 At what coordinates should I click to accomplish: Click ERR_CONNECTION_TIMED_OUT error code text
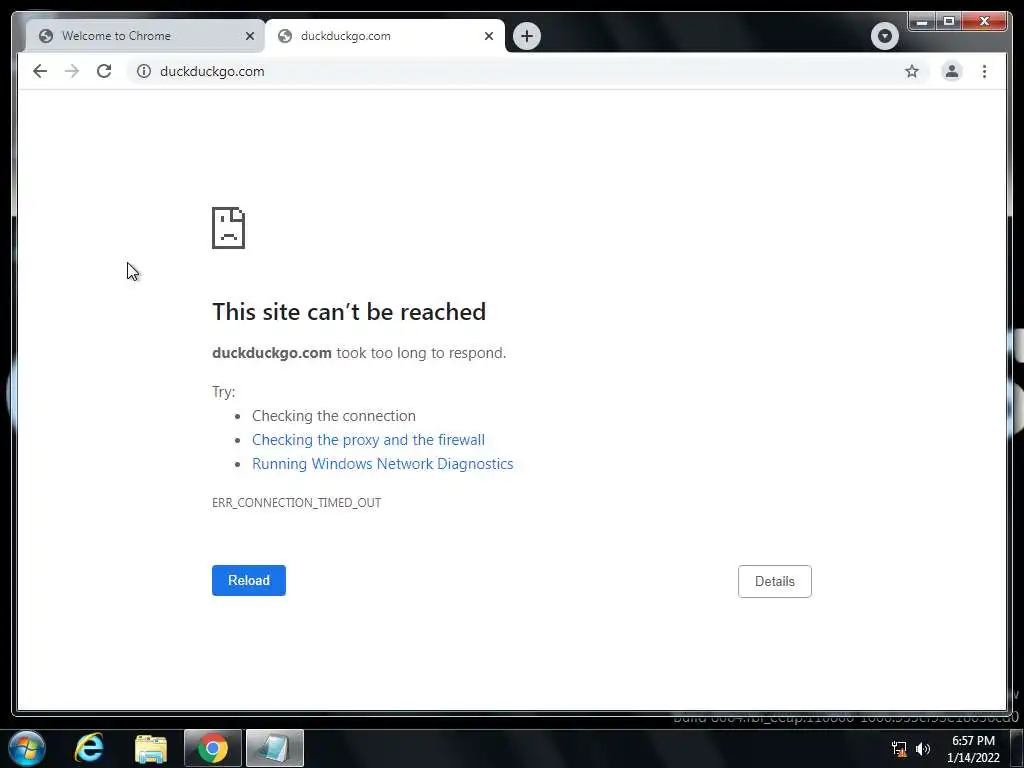point(296,503)
